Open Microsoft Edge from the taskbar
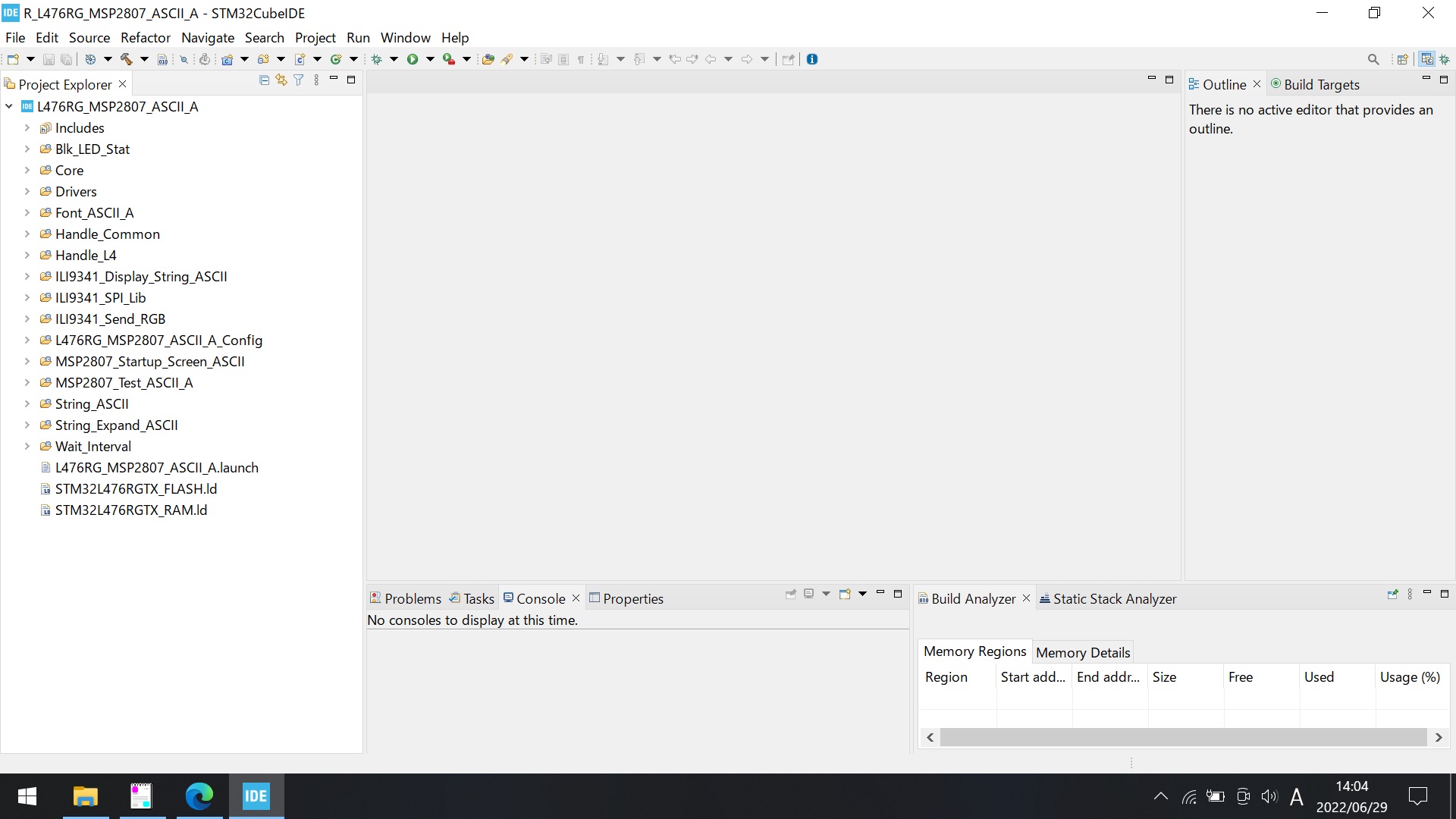 199,796
